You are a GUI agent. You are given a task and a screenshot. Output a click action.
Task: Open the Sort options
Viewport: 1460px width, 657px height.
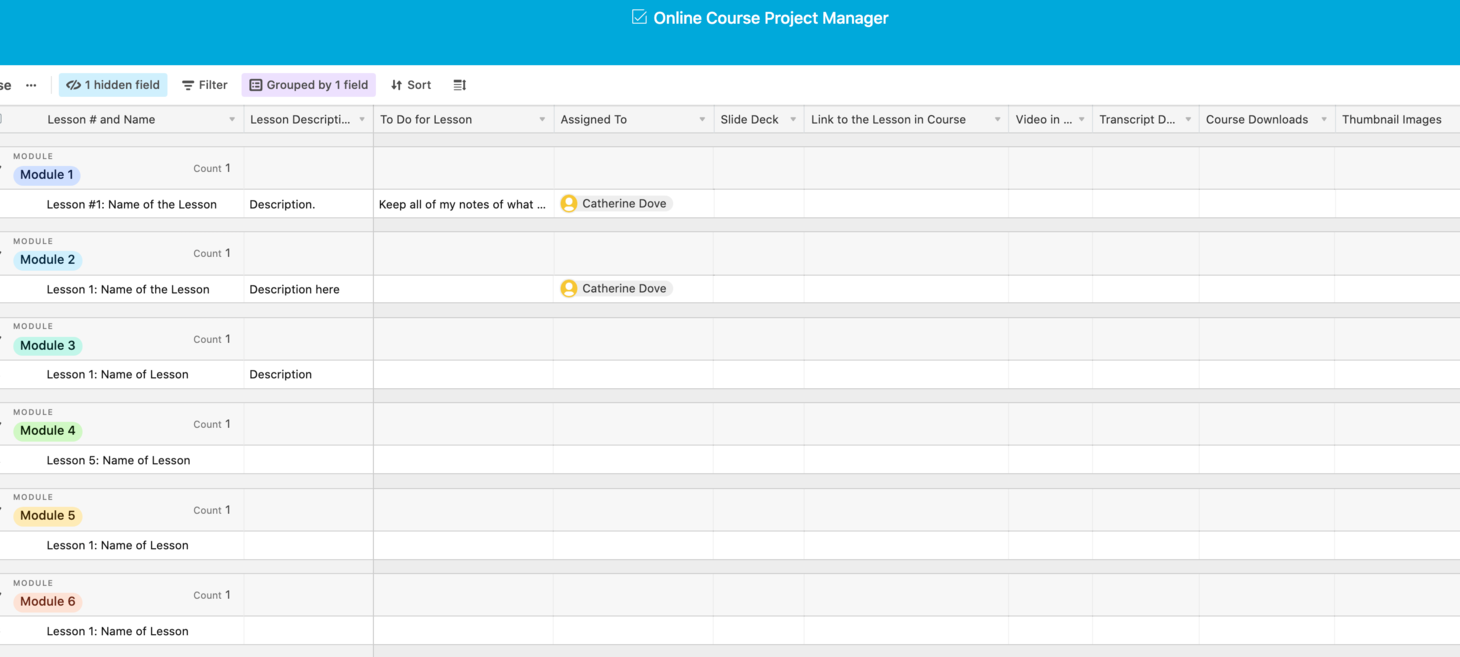(411, 85)
